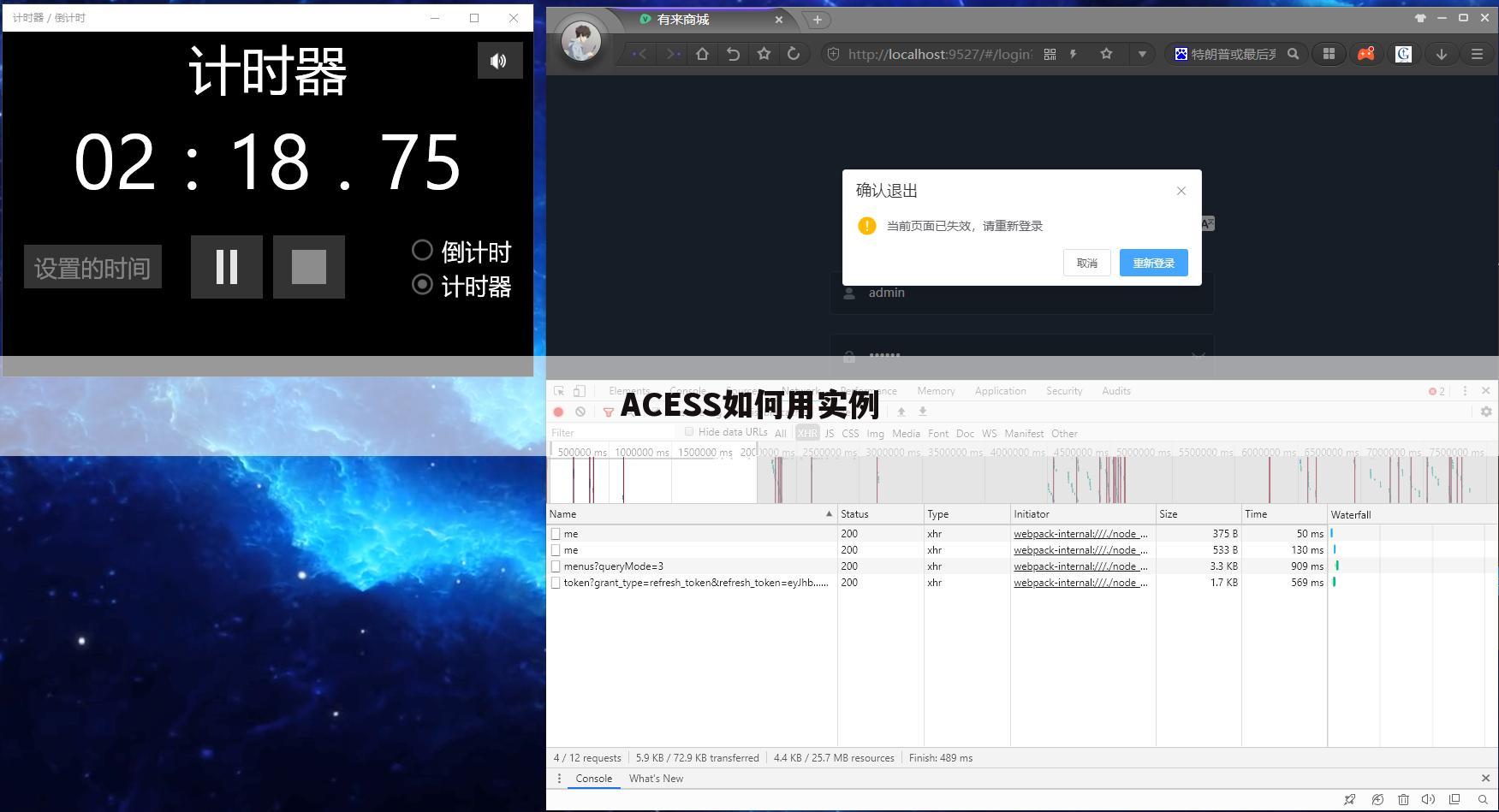Clear the network requests log
This screenshot has width=1499, height=812.
(x=582, y=412)
